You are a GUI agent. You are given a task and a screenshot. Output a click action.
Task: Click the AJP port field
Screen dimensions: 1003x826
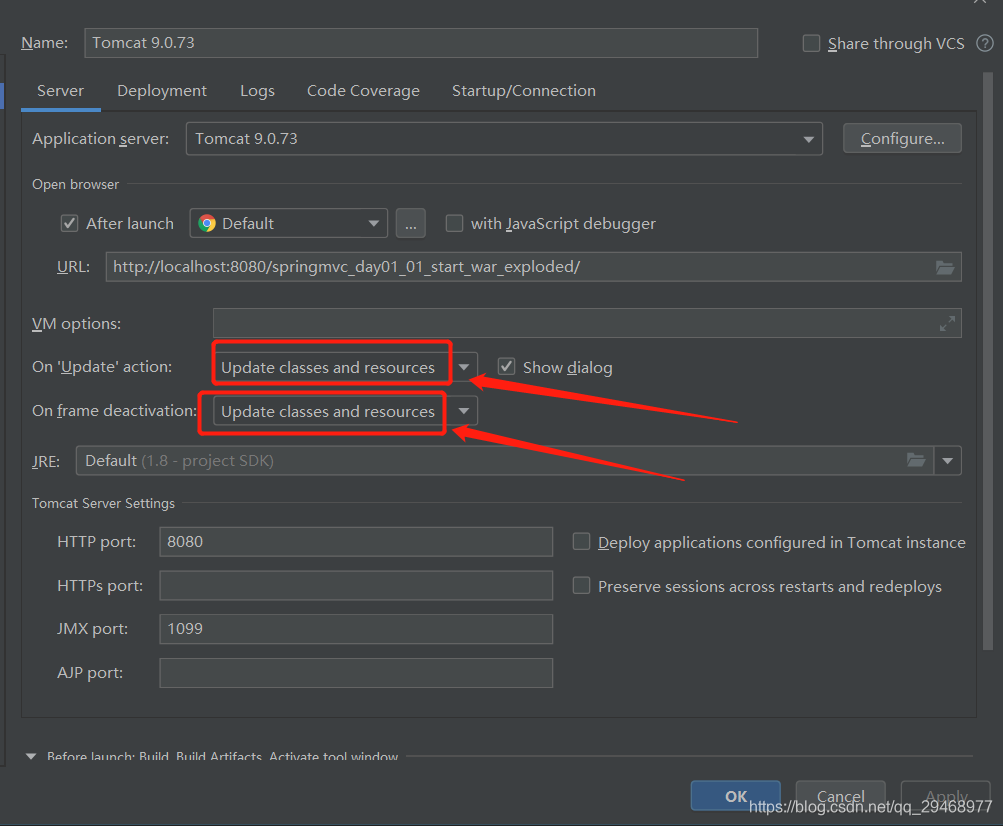click(356, 673)
